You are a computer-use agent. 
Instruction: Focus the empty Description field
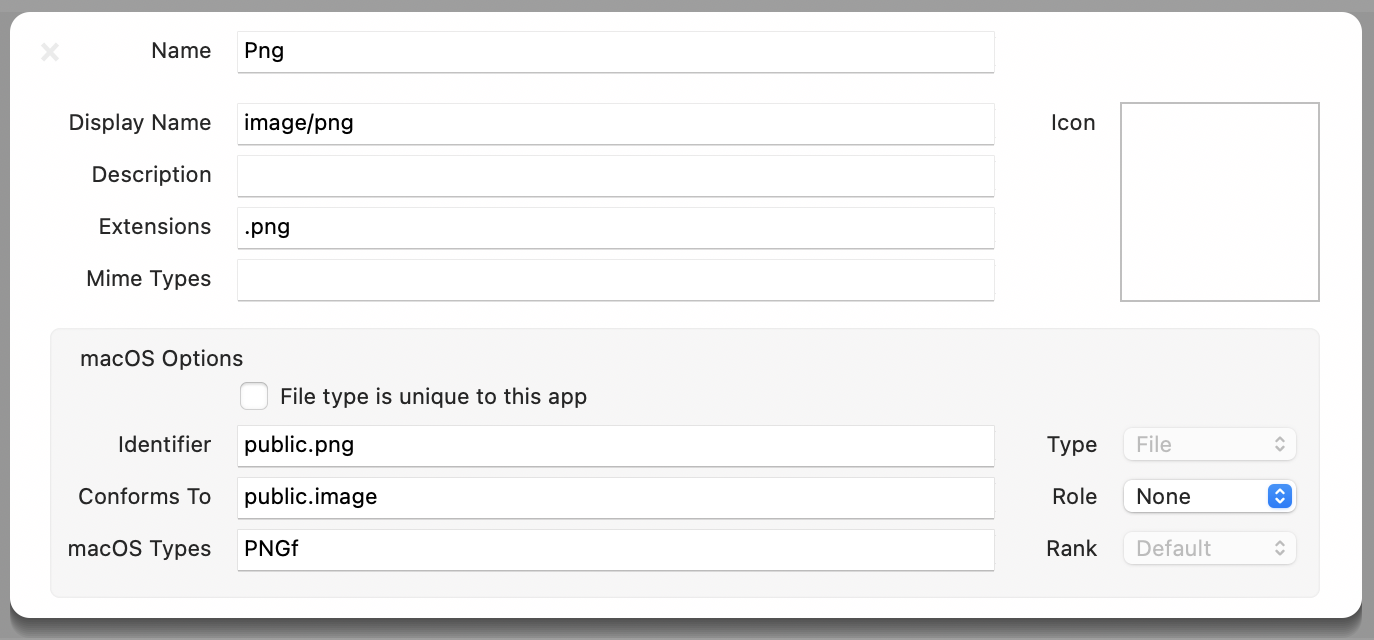click(615, 175)
